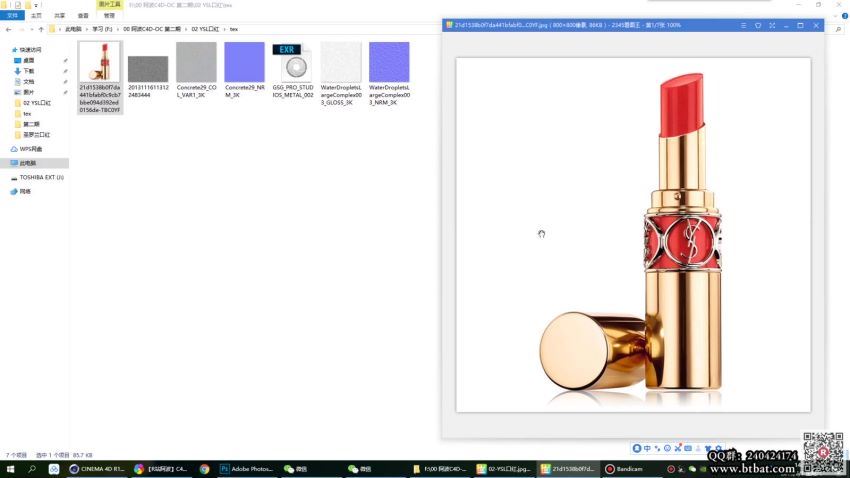850x478 pixels.
Task: Click the Back arrow in Explorer navigation
Action: point(8,29)
